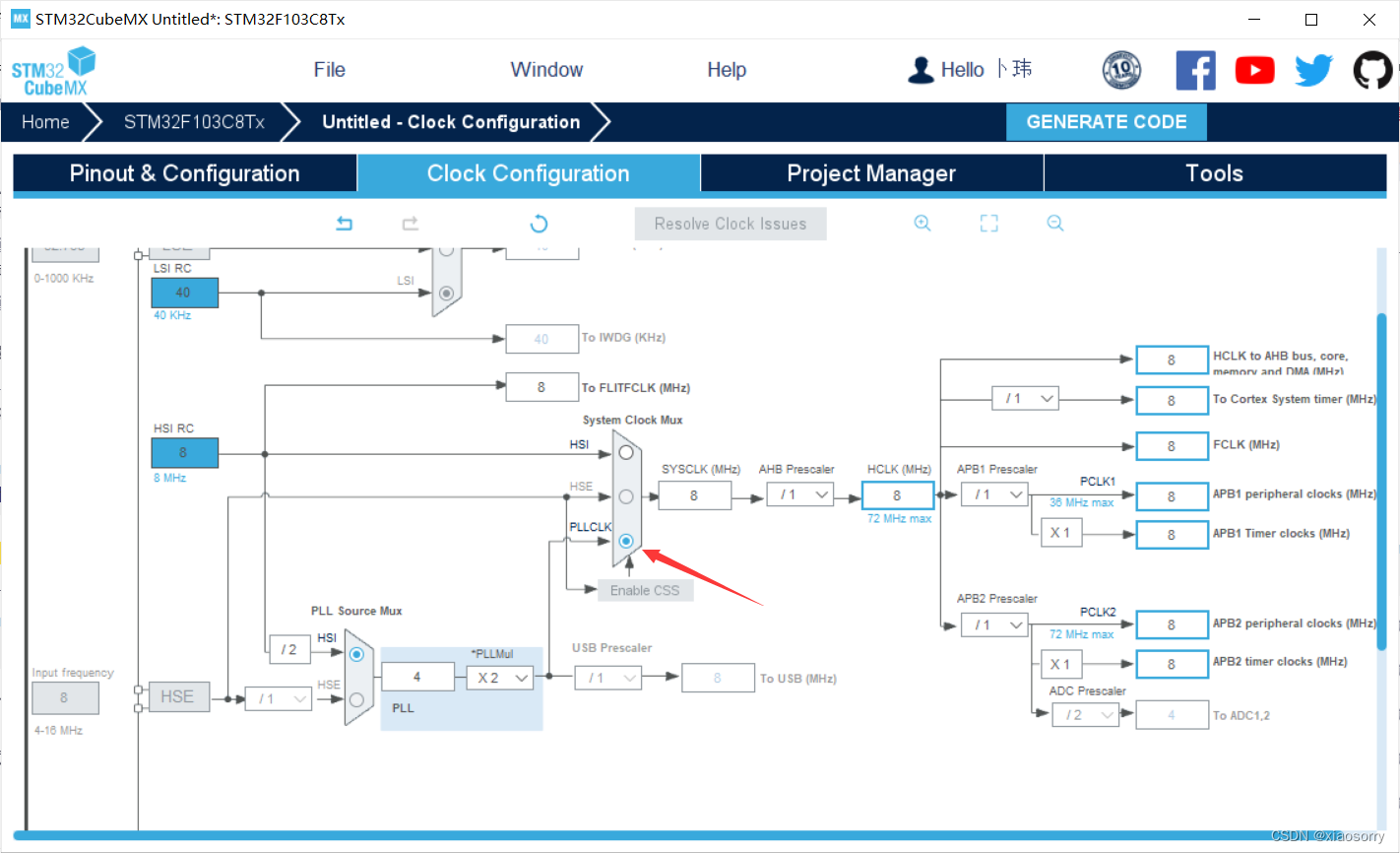Click the undo arrow icon
Image resolution: width=1400 pixels, height=853 pixels.
tap(344, 224)
